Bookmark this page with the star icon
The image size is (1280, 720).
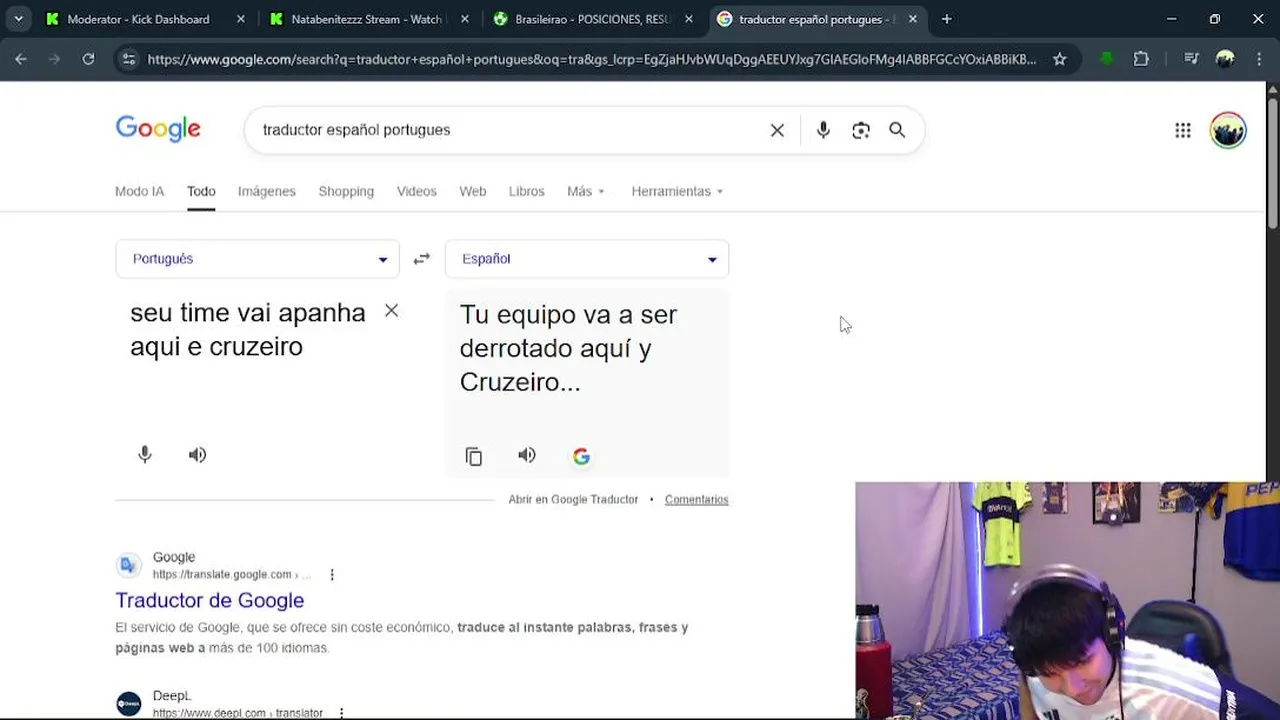click(x=1059, y=59)
